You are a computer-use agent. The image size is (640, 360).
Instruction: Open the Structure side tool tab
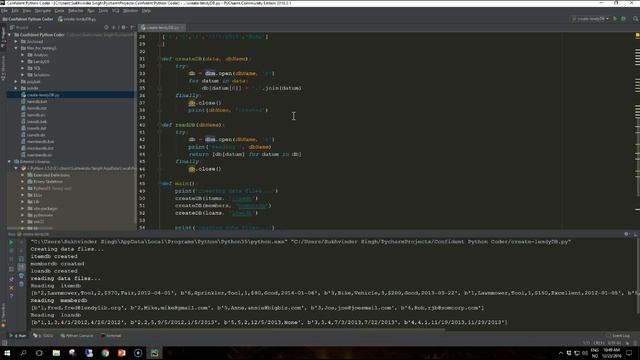[3, 68]
